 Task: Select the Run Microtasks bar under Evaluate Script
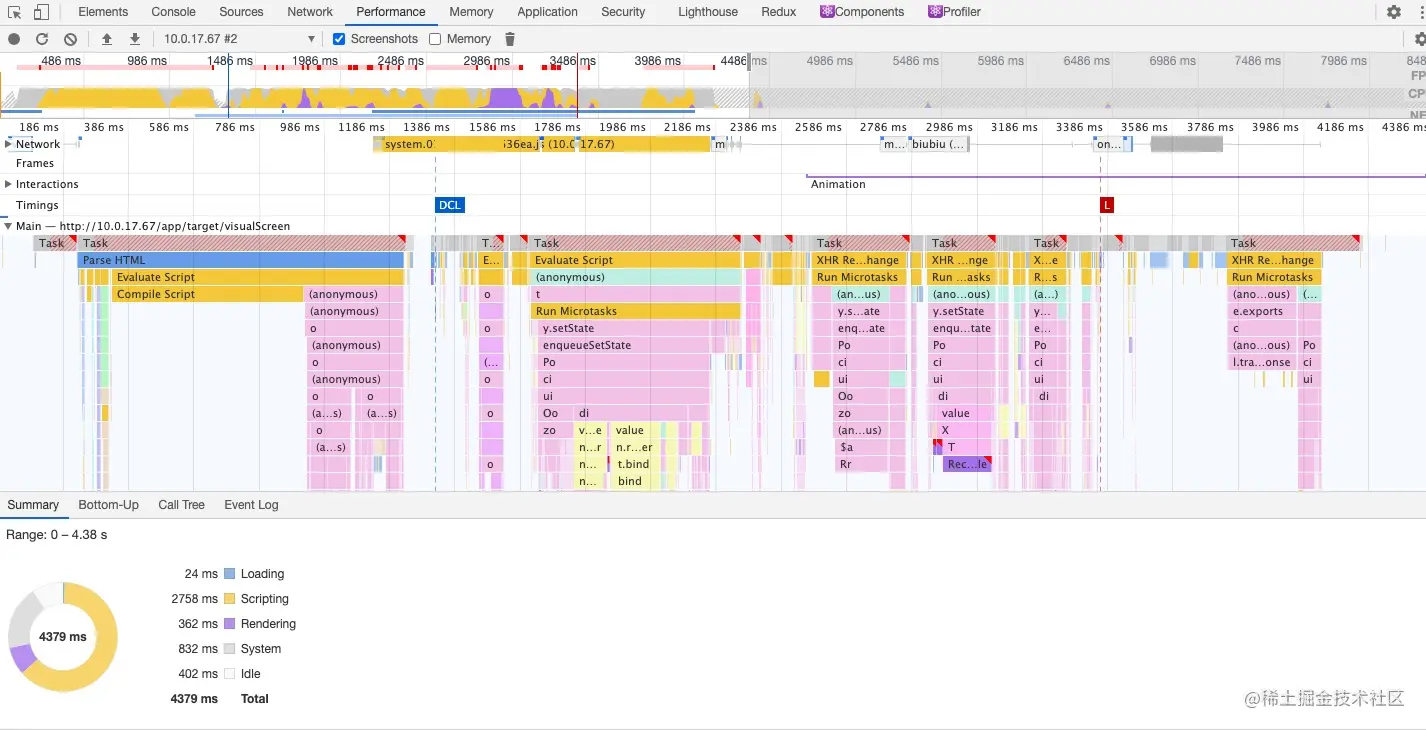(x=636, y=311)
